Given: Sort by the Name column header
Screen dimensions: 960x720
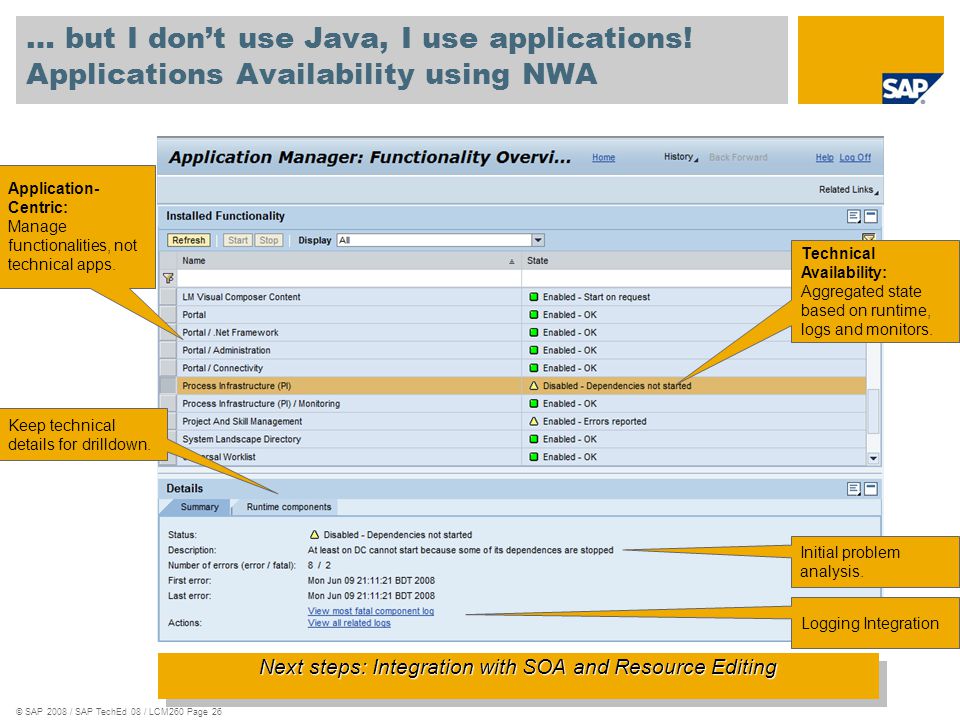Looking at the screenshot, I should (193, 261).
